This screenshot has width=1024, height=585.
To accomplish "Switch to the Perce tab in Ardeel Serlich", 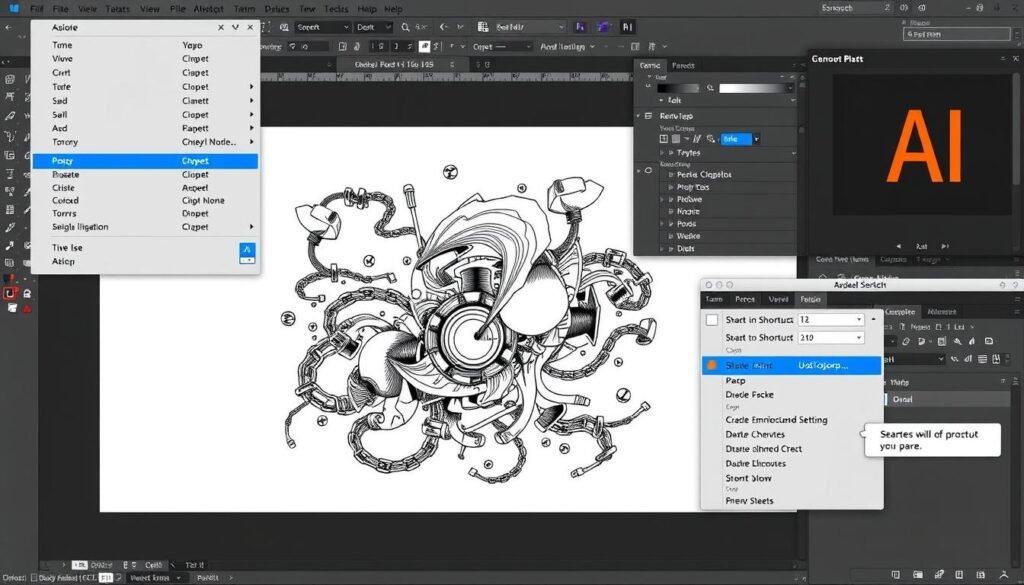I will click(x=744, y=299).
